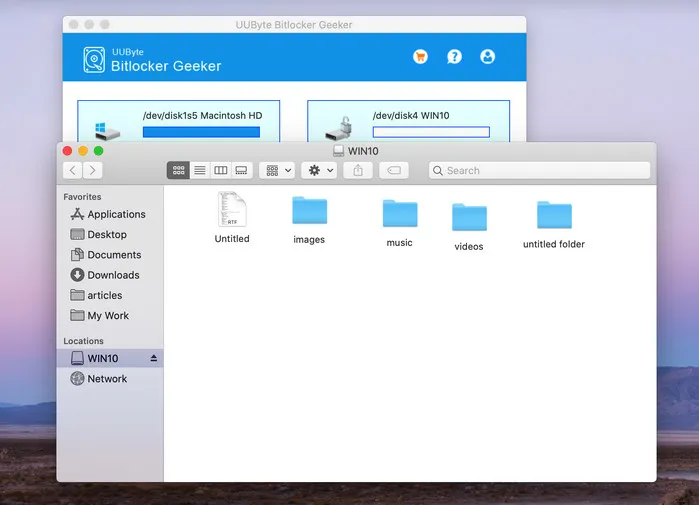Open My Work in the sidebar
This screenshot has width=699, height=505.
[110, 316]
